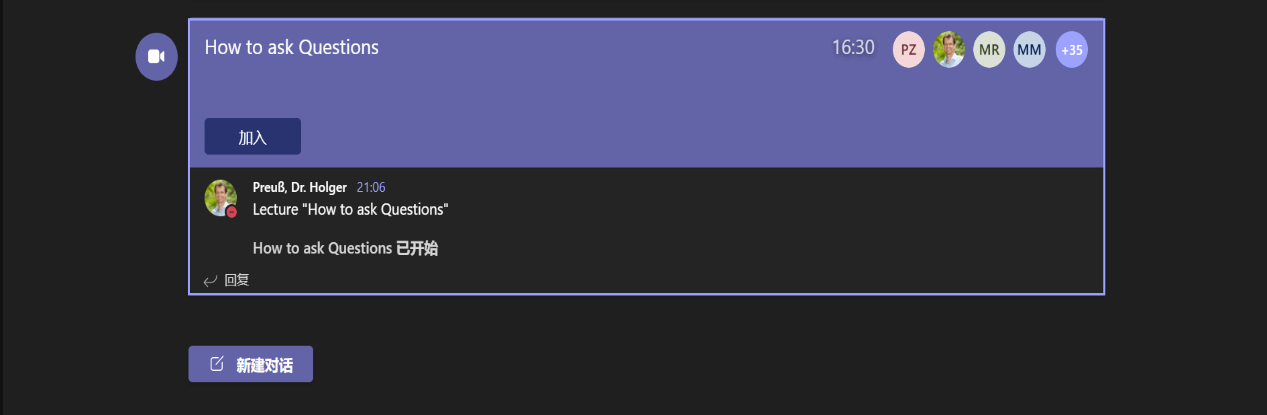
Task: Select the photo avatar among meeting participants
Action: [x=949, y=49]
